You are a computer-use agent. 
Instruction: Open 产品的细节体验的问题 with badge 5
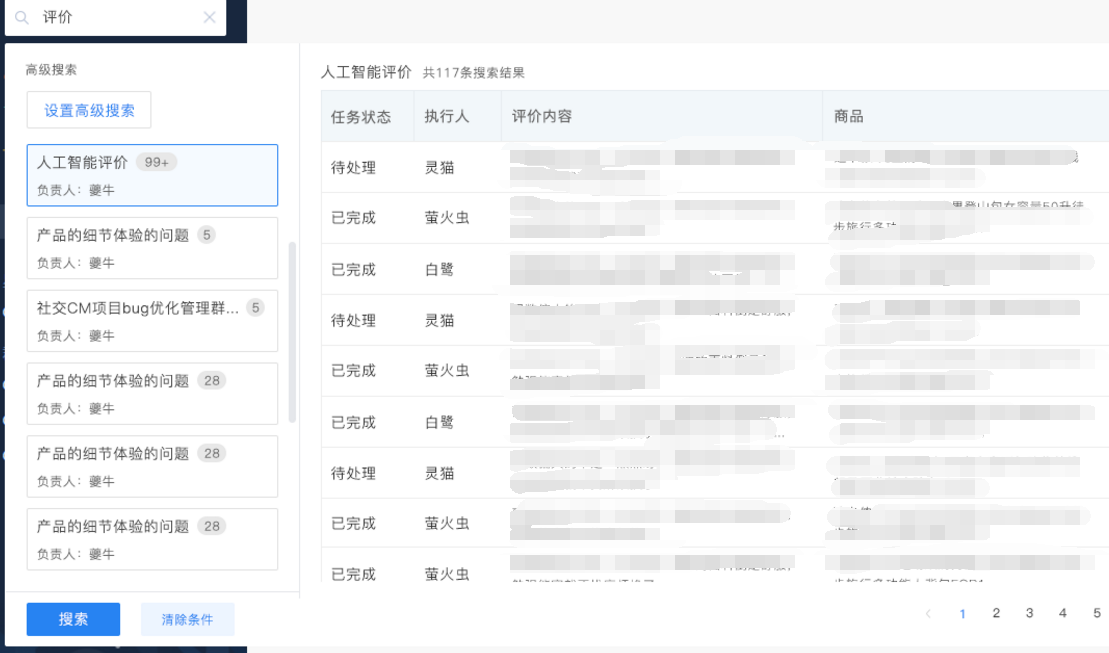(152, 247)
